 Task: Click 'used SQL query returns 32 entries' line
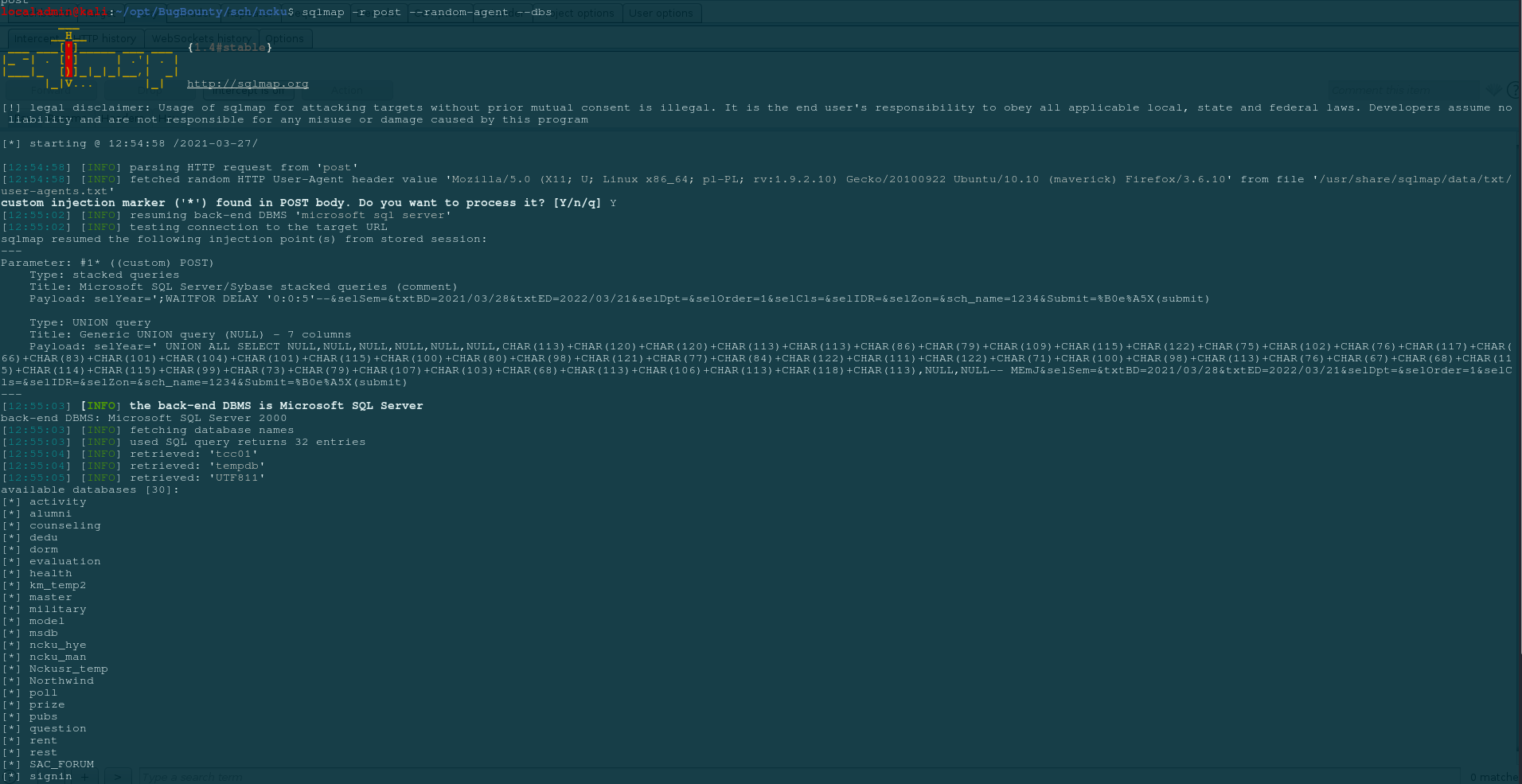tap(184, 442)
